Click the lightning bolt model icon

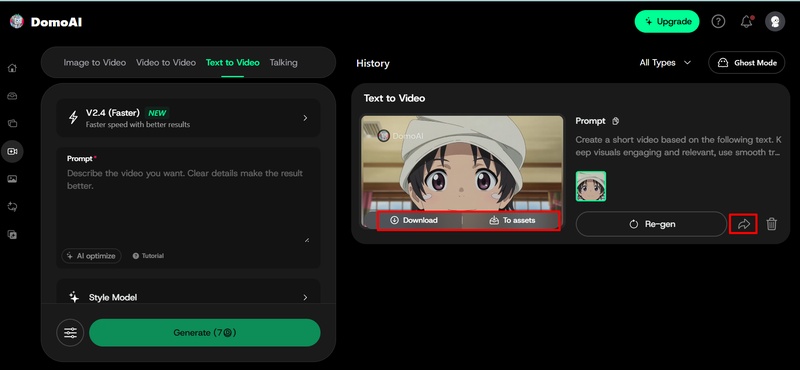click(x=73, y=118)
